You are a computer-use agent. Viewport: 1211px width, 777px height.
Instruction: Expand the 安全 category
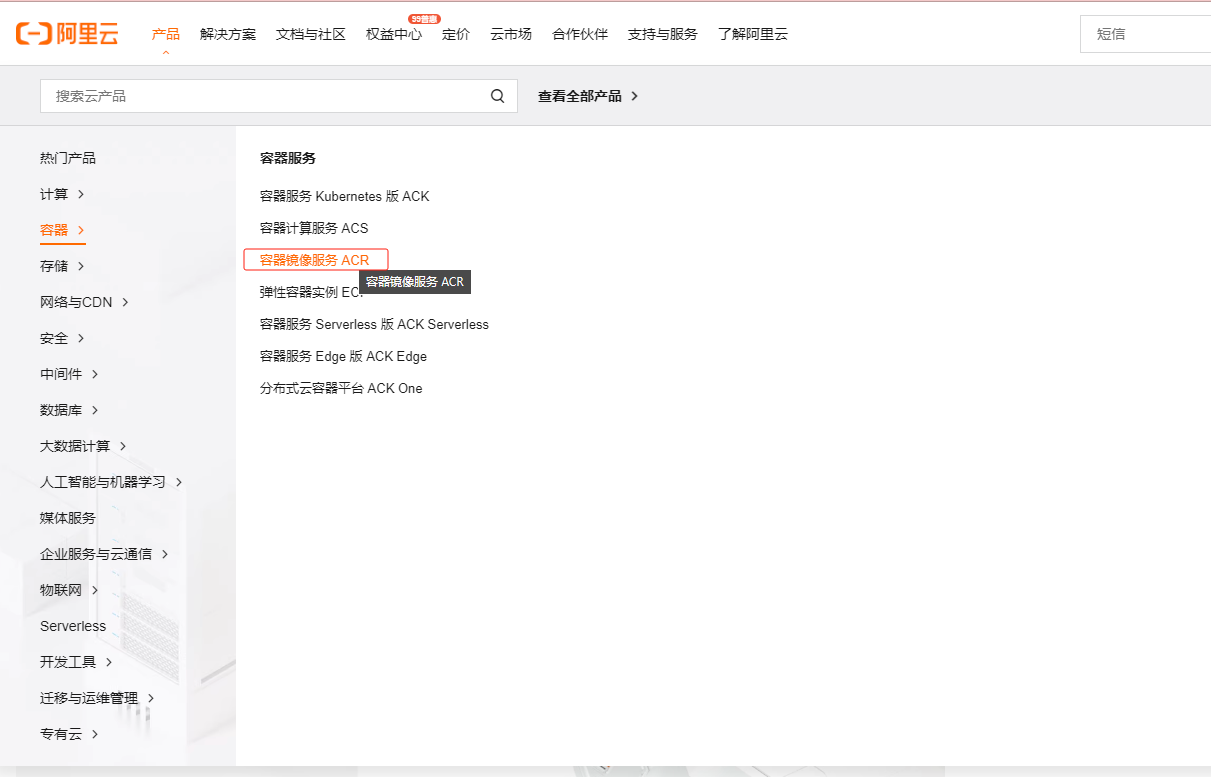click(62, 338)
